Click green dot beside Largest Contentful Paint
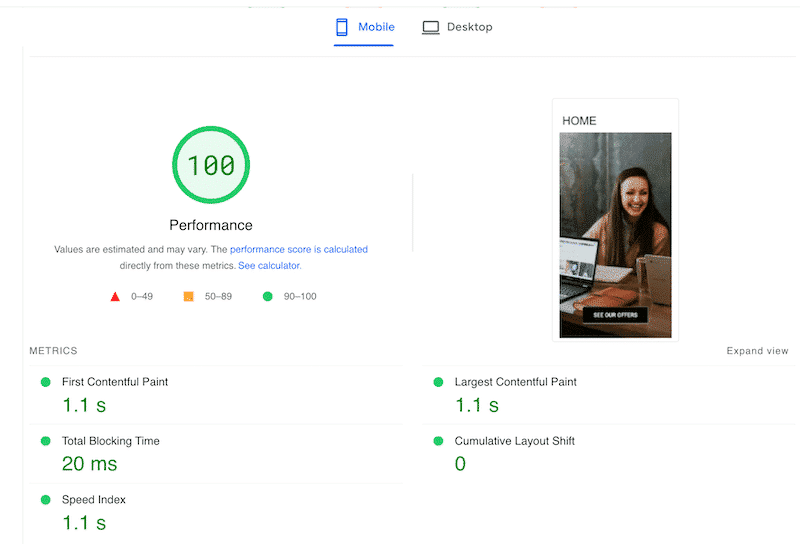The width and height of the screenshot is (800, 544). click(x=438, y=382)
